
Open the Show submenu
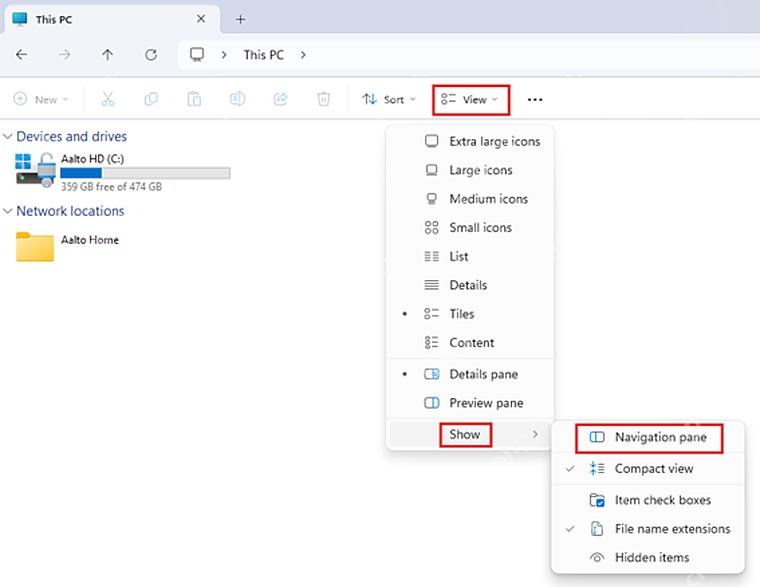click(x=470, y=434)
